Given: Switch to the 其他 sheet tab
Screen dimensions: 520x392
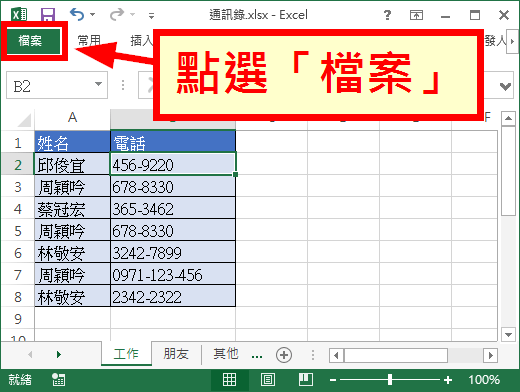Looking at the screenshot, I should click(226, 354).
